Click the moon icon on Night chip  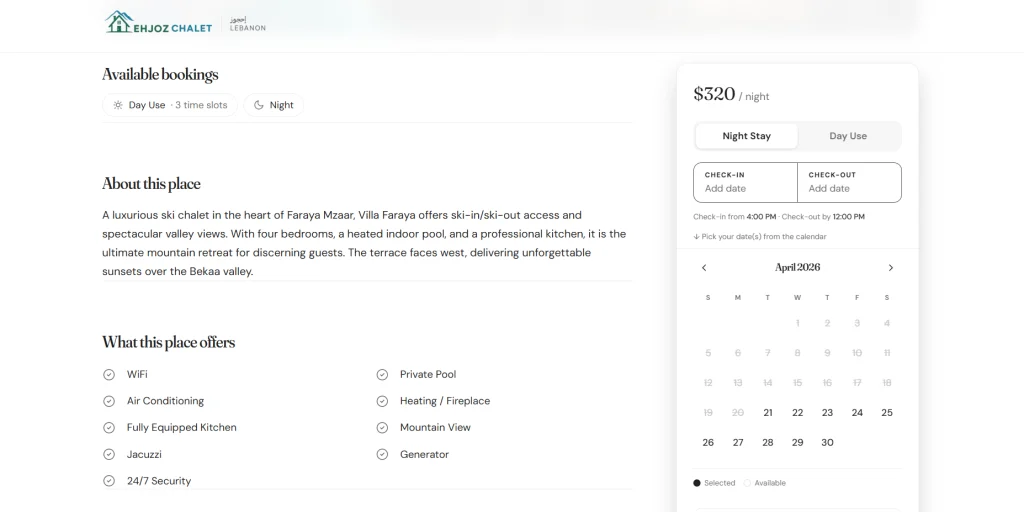tap(259, 105)
